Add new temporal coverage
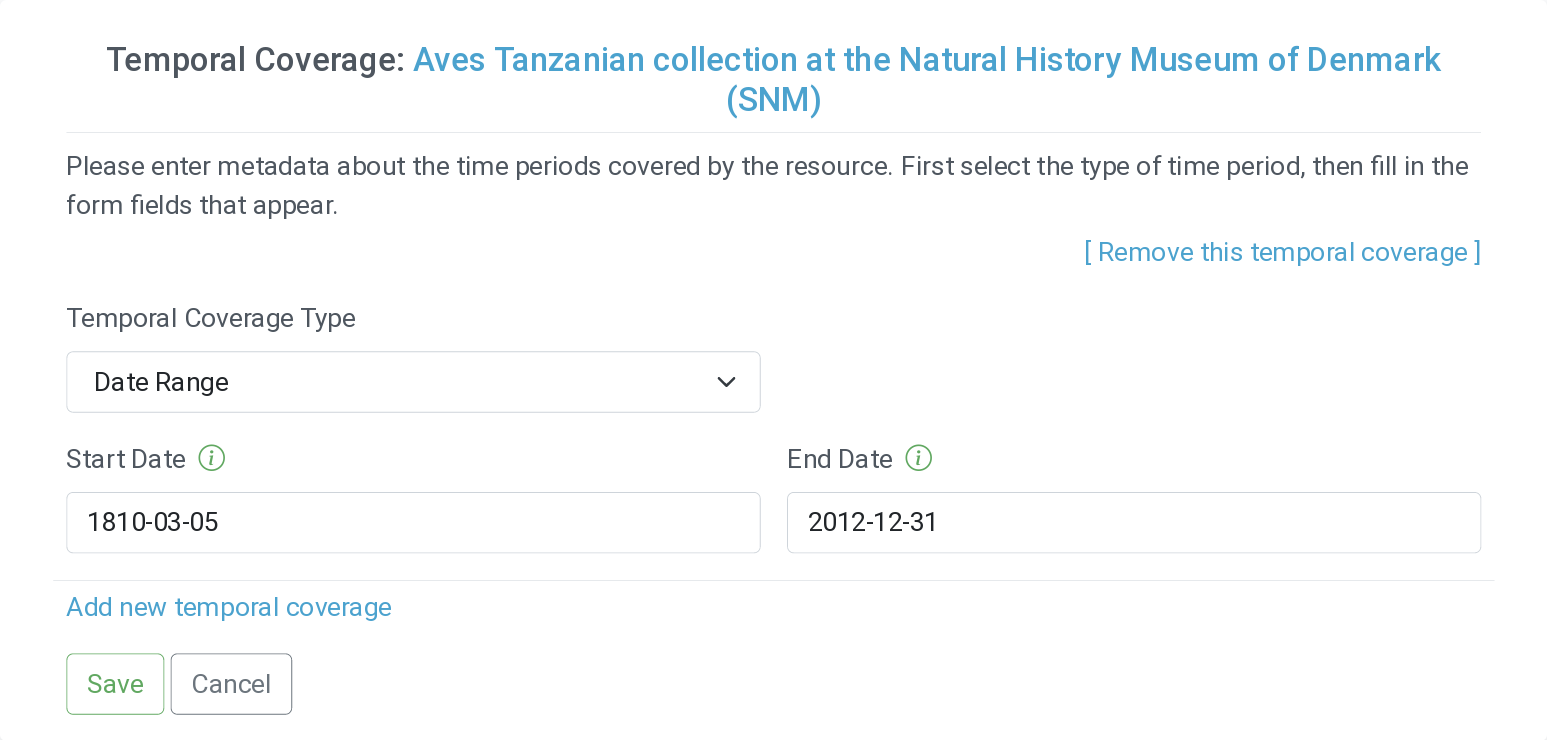The height and width of the screenshot is (740, 1547). click(x=229, y=608)
